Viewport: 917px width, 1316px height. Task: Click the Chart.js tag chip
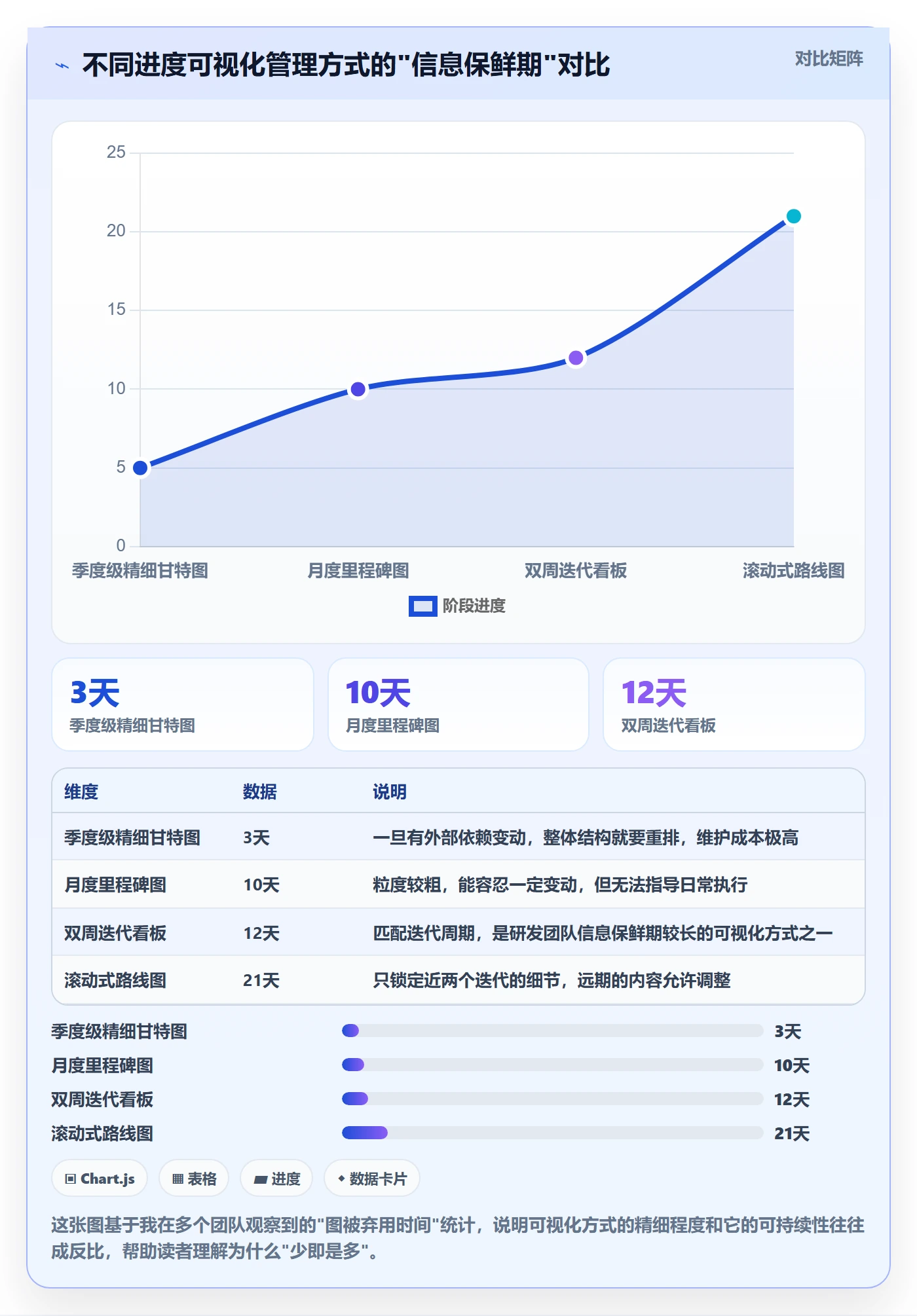[x=100, y=1179]
